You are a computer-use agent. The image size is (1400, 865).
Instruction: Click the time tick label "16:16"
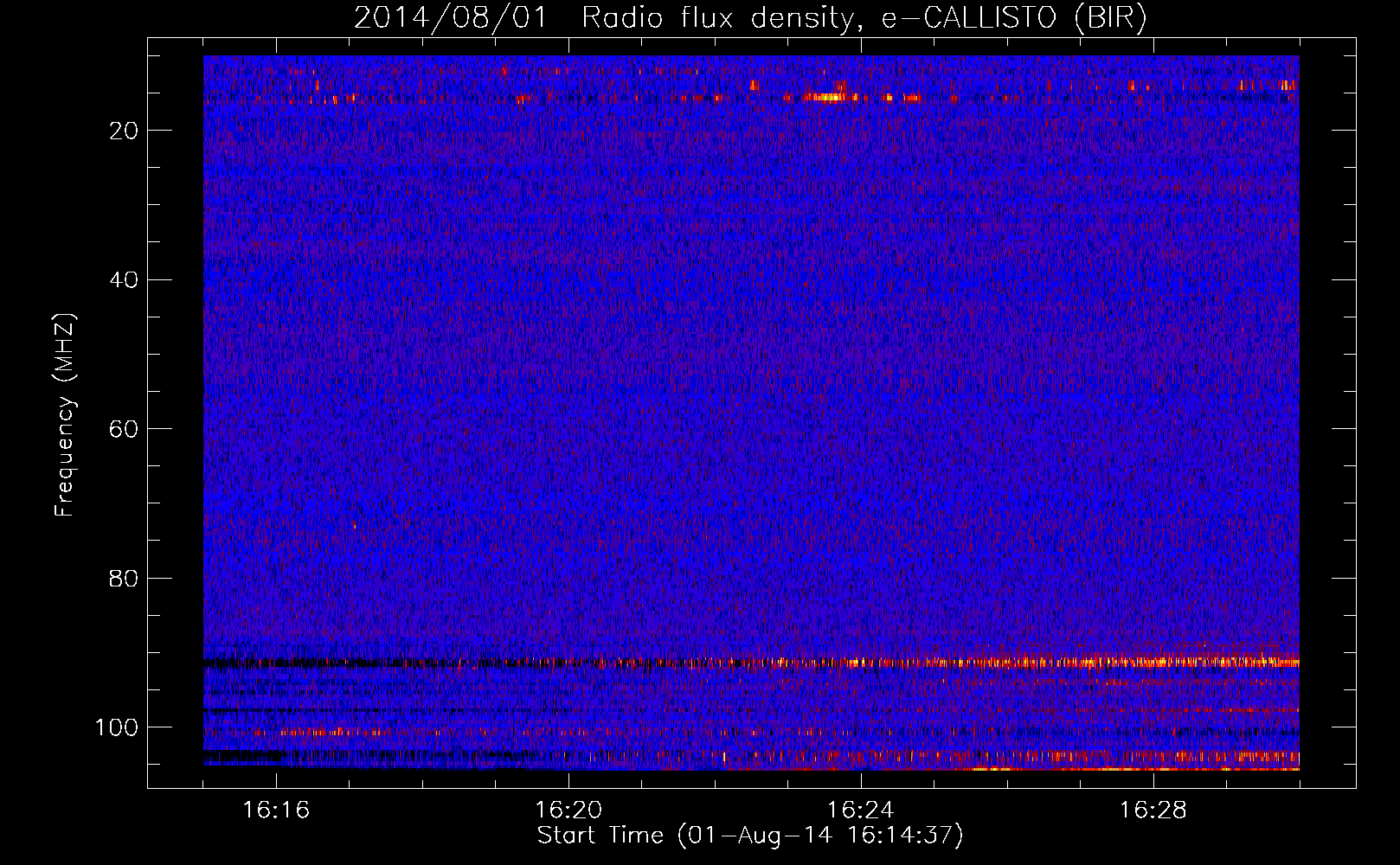[x=276, y=811]
